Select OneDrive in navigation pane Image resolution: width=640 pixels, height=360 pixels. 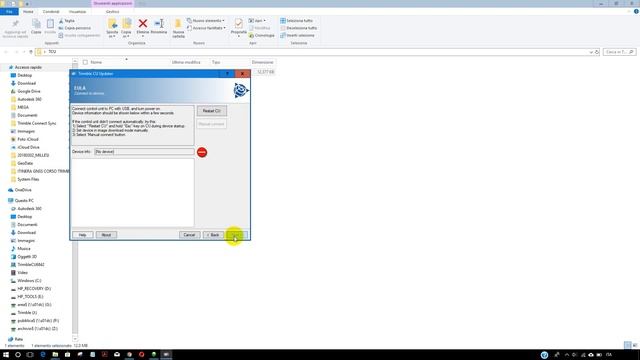point(23,190)
